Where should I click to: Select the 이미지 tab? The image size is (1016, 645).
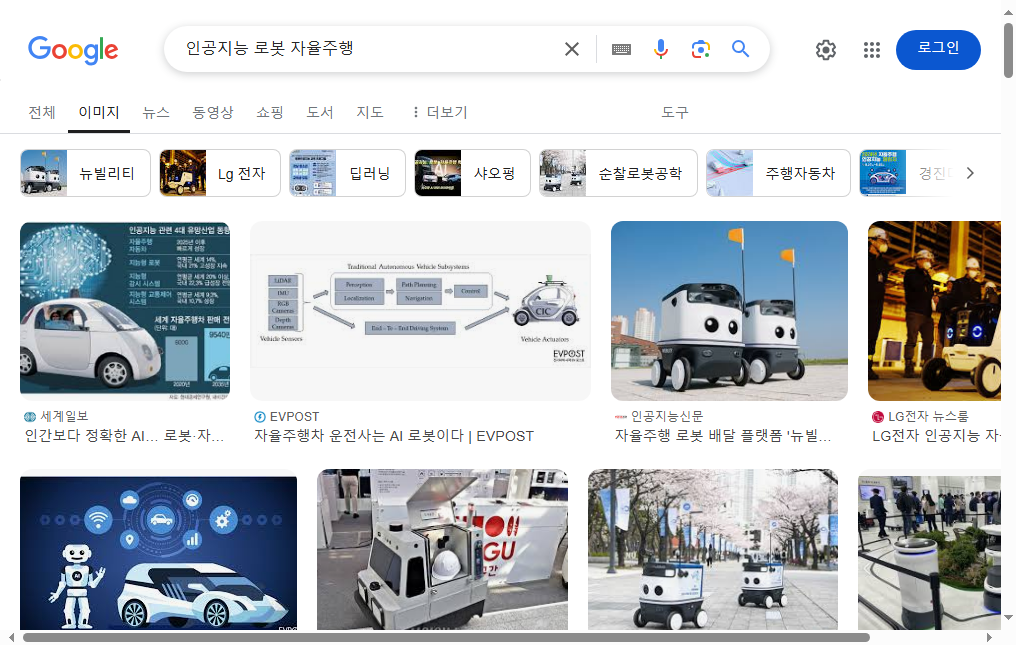99,112
